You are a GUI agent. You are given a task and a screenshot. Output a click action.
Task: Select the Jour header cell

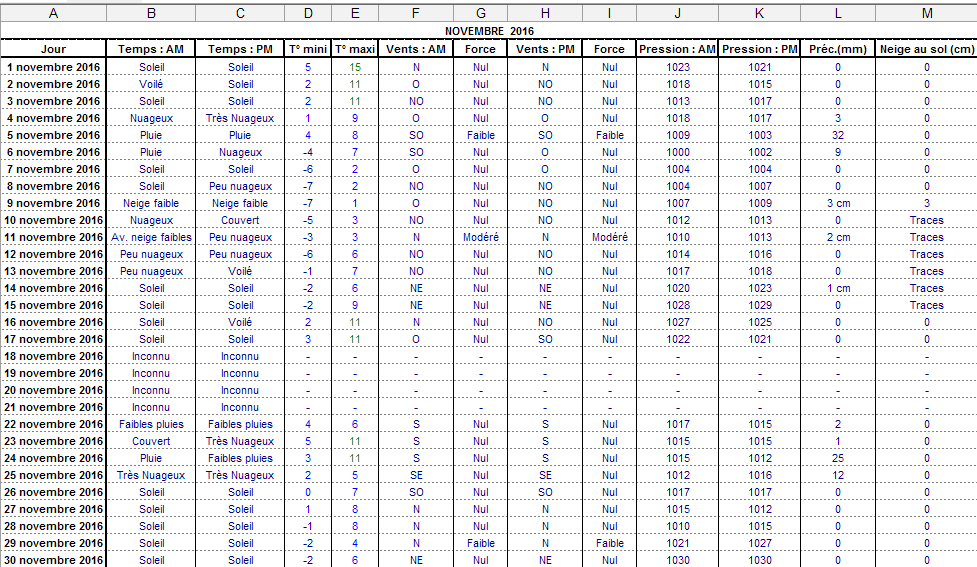(x=53, y=49)
